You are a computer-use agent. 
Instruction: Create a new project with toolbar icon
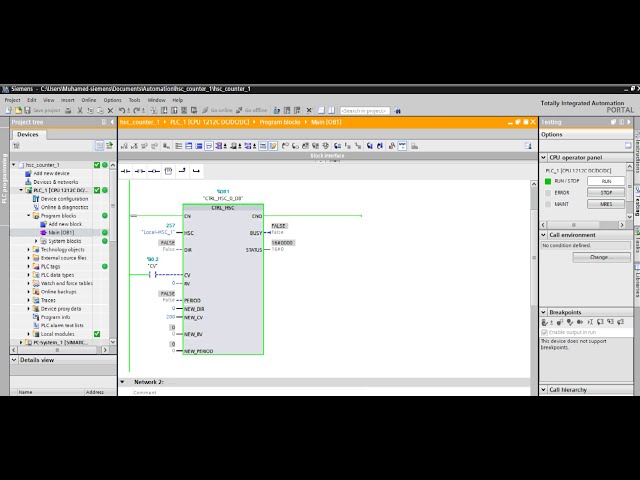[x=9, y=110]
